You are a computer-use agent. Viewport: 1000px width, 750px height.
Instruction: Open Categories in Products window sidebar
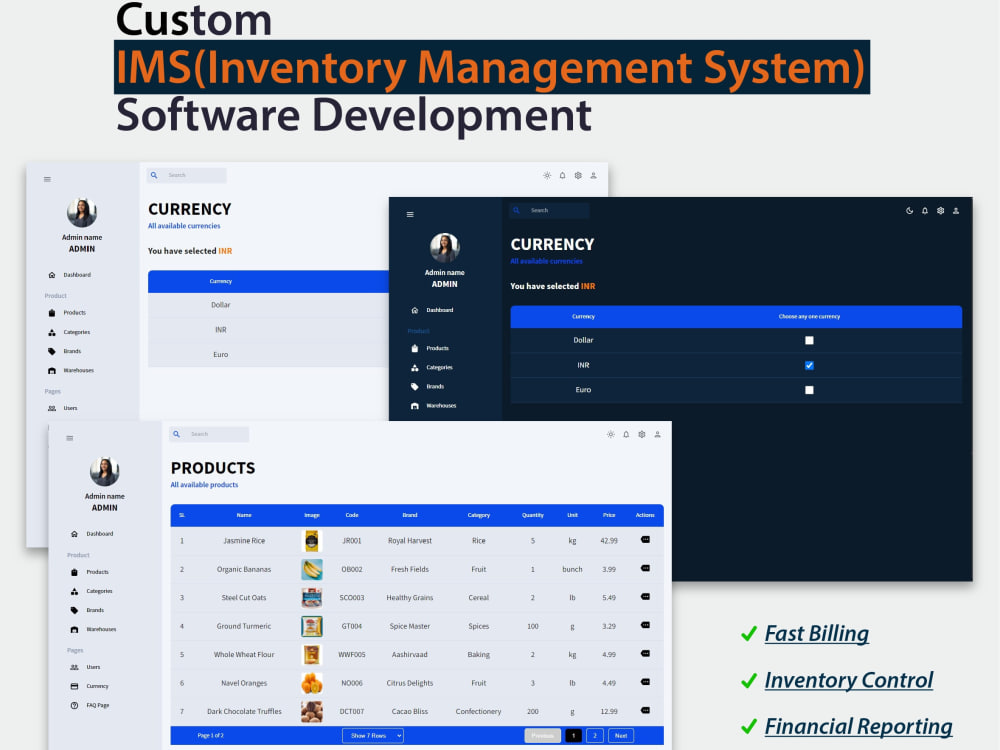pos(91,591)
